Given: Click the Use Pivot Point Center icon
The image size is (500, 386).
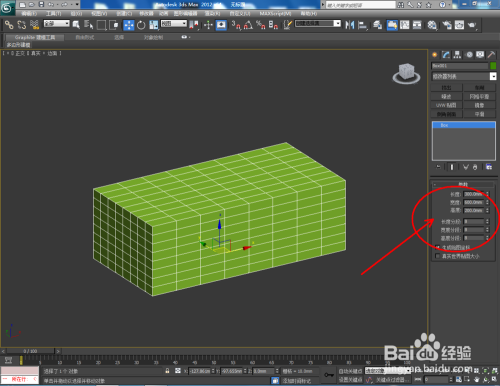Looking at the screenshot, I should tap(194, 25).
